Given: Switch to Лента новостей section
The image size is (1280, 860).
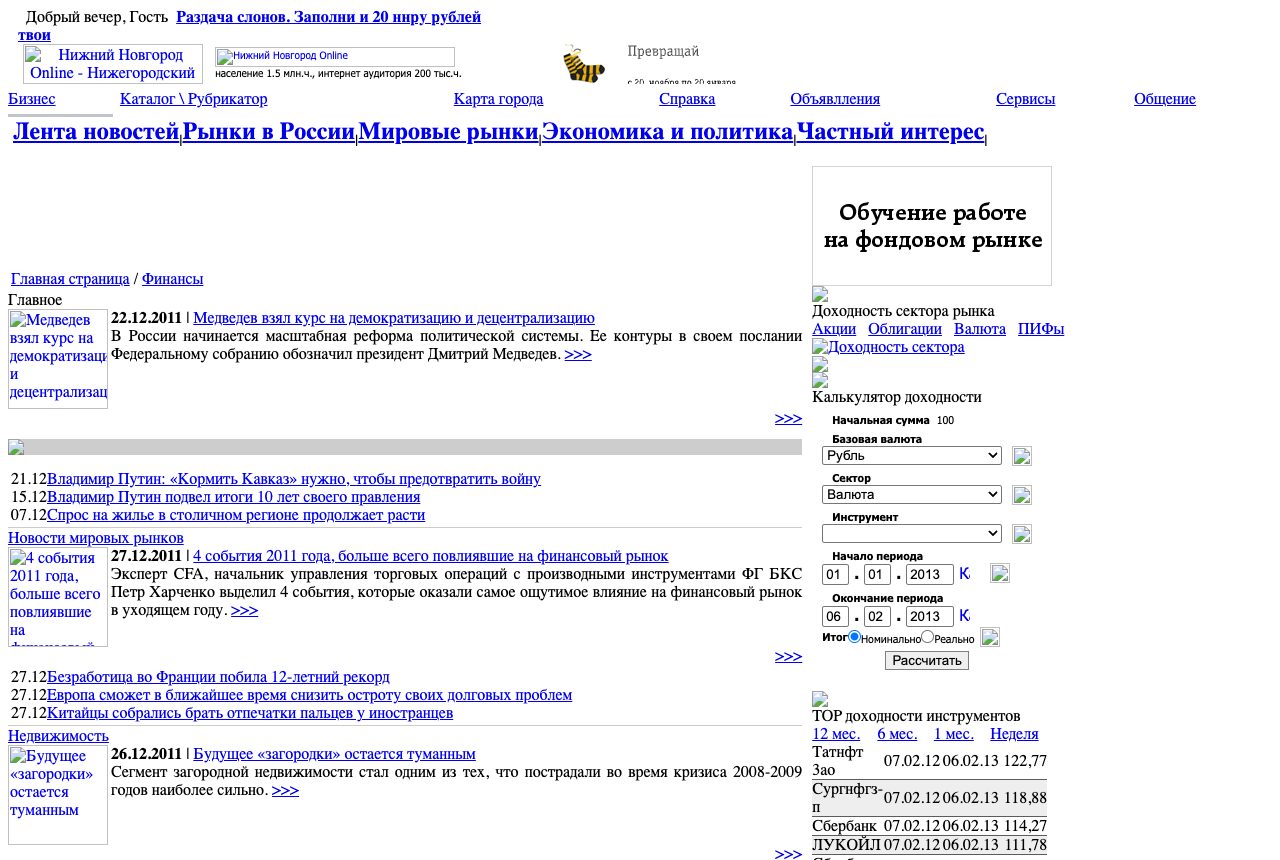Looking at the screenshot, I should (x=96, y=132).
